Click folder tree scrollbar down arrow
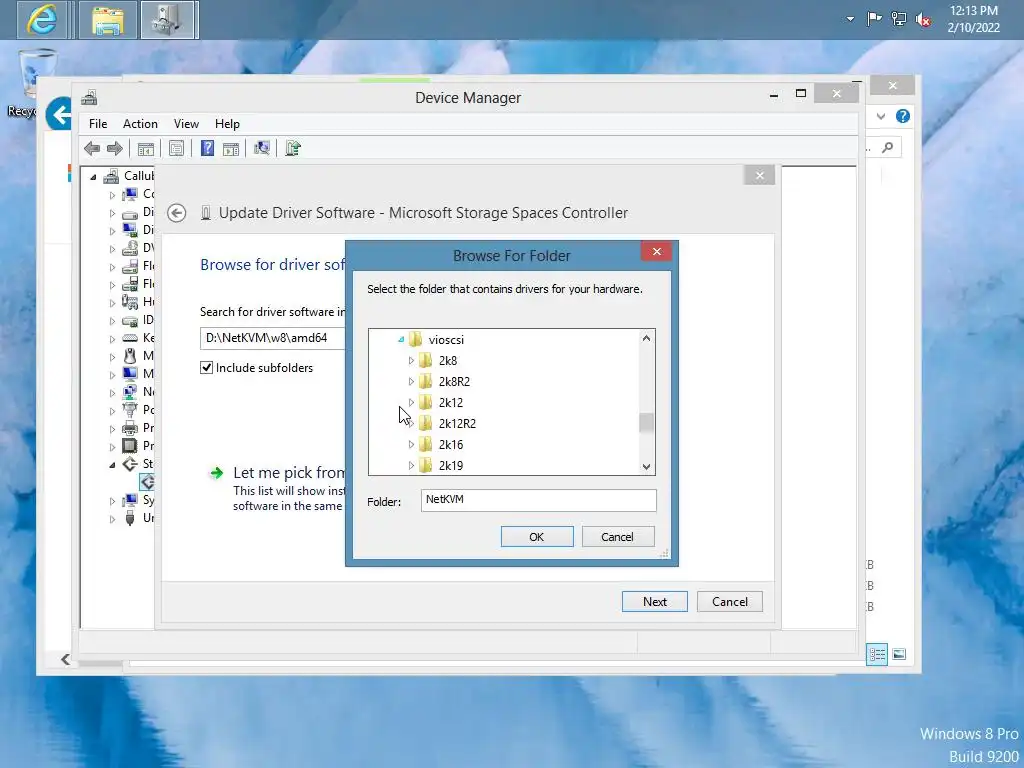 (x=647, y=466)
